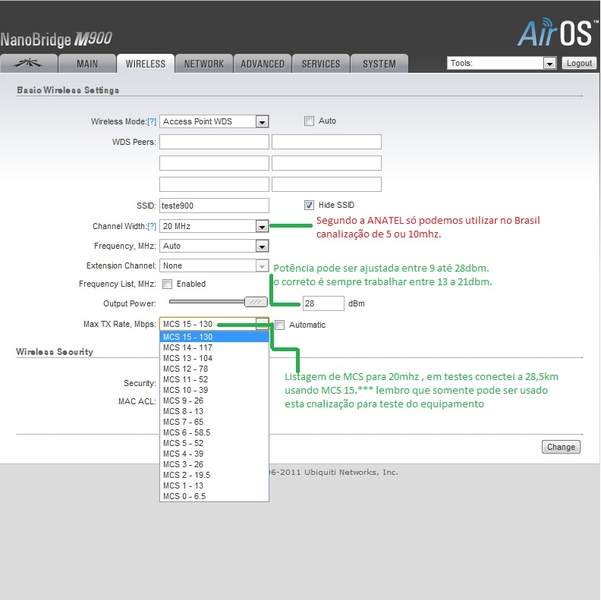This screenshot has height=600, width=601.
Task: Select MCS 7 - 65 option
Action: click(214, 422)
